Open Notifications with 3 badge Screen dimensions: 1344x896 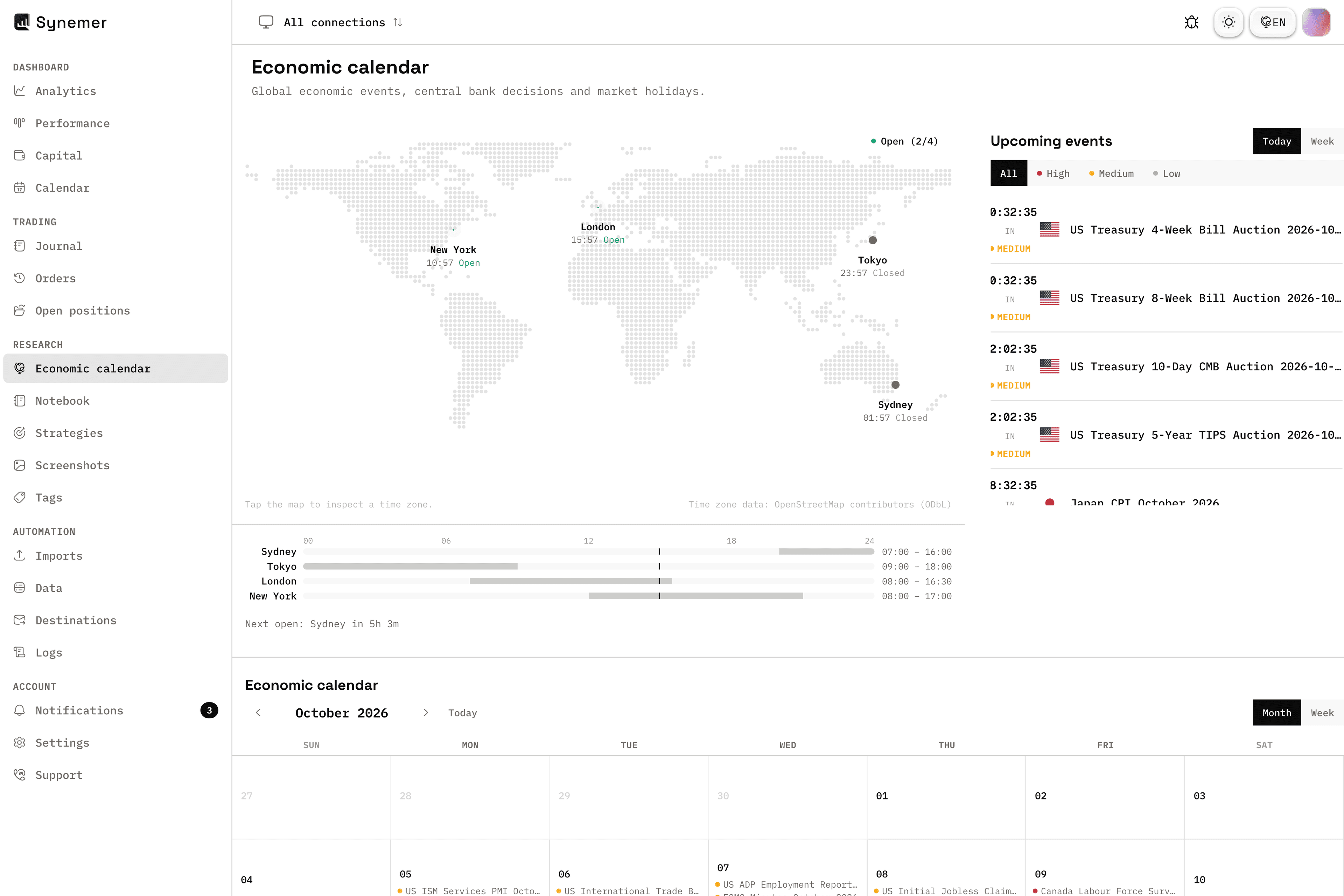[115, 710]
